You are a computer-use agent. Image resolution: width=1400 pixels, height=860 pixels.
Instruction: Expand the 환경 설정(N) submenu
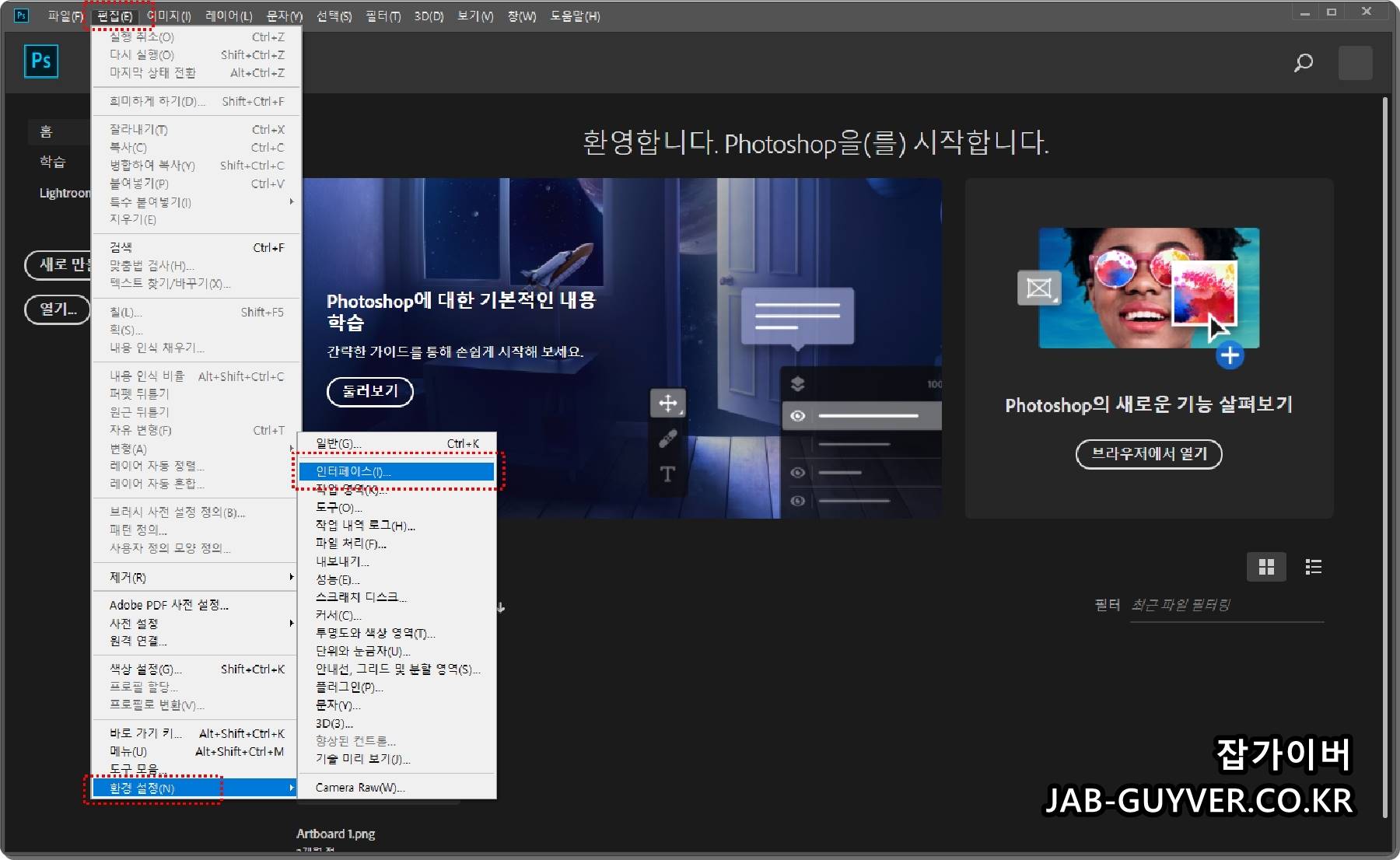tap(195, 788)
